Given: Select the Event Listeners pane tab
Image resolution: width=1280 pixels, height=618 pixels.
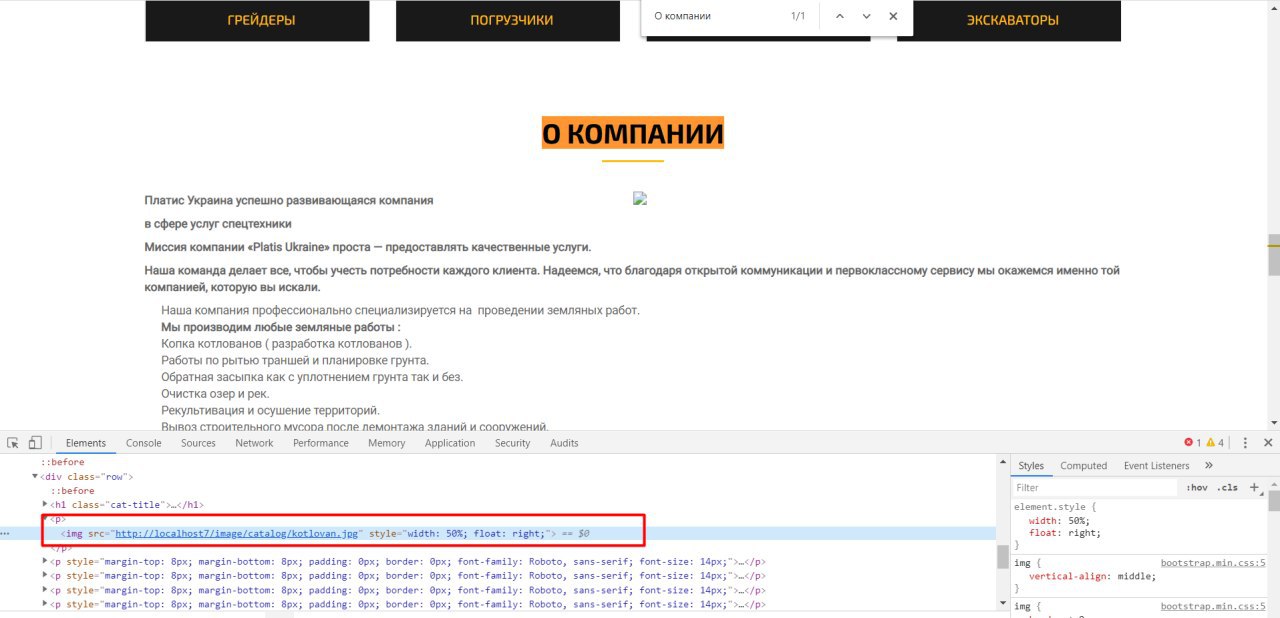Looking at the screenshot, I should (x=1157, y=465).
